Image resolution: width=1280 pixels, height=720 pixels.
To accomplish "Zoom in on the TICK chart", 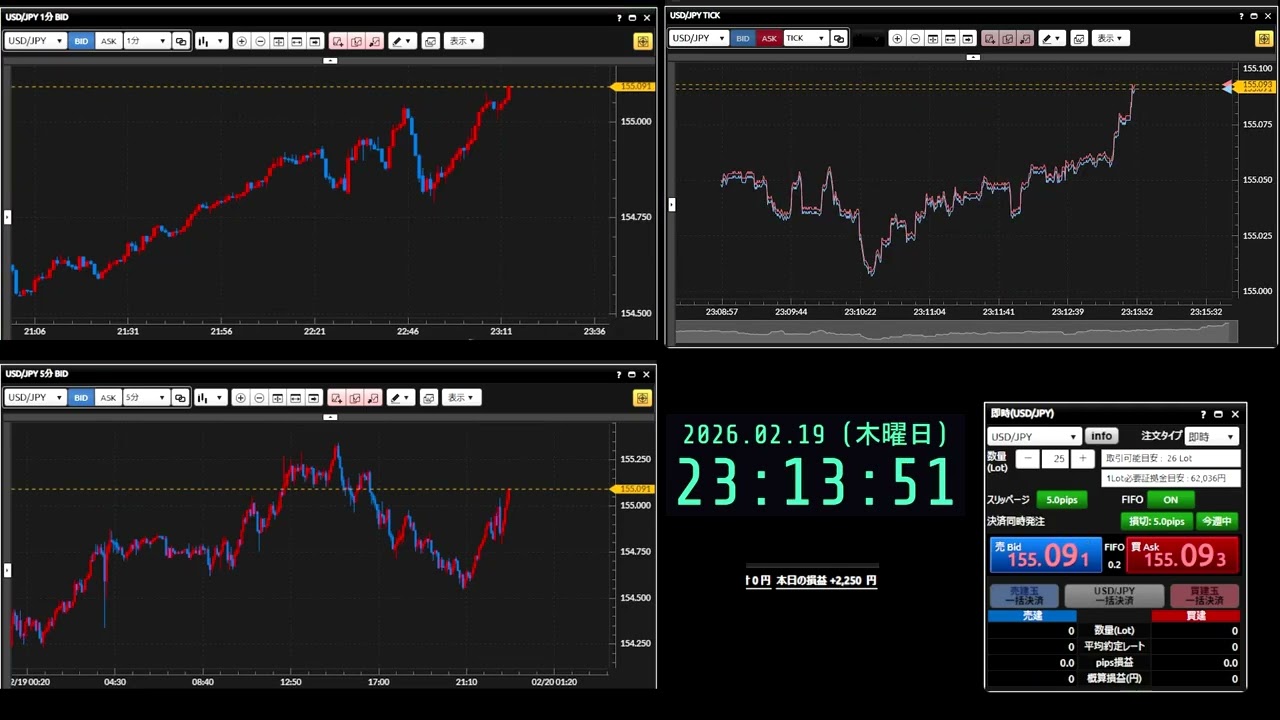I will coord(897,38).
